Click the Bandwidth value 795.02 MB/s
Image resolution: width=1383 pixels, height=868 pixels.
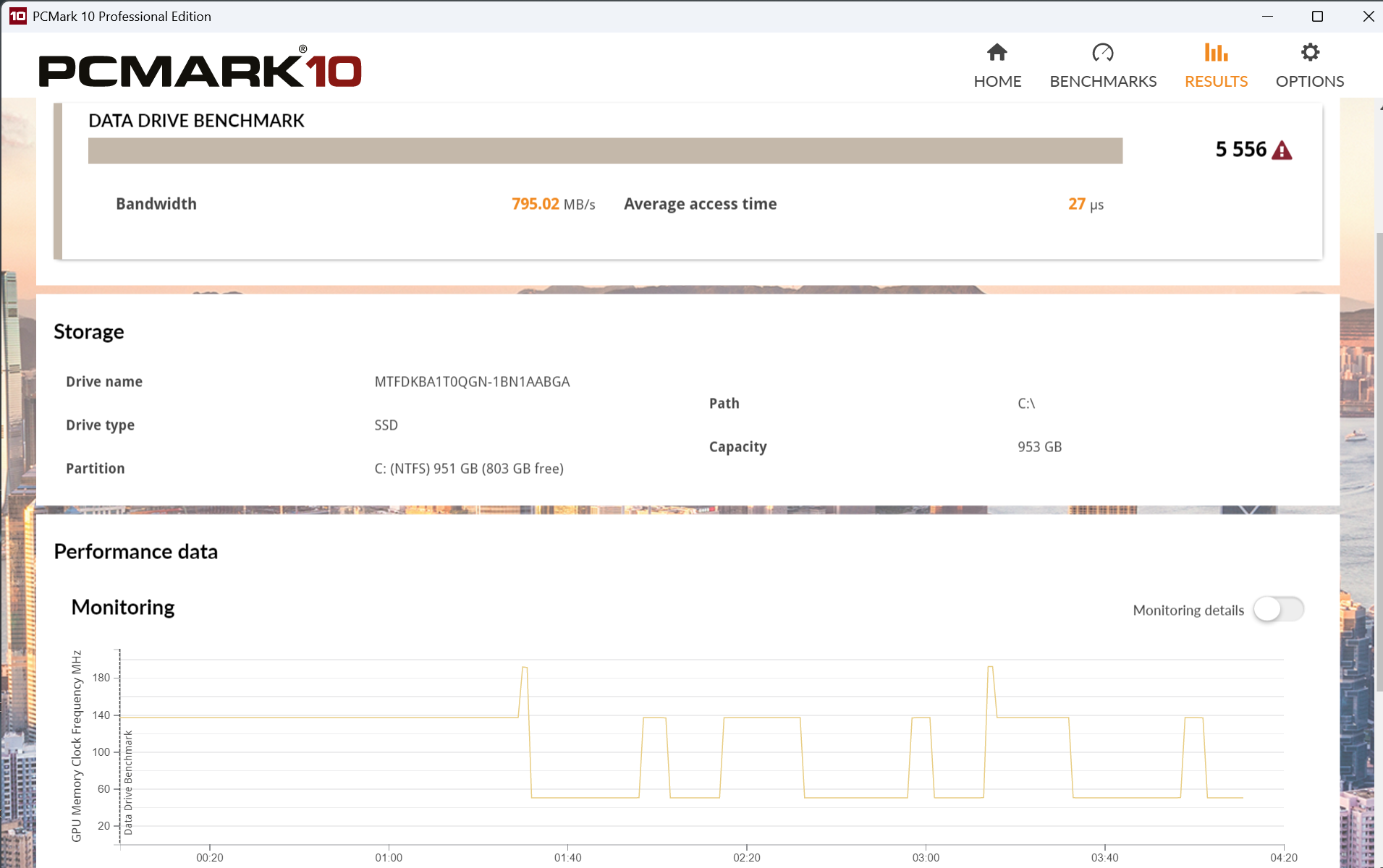coord(553,204)
